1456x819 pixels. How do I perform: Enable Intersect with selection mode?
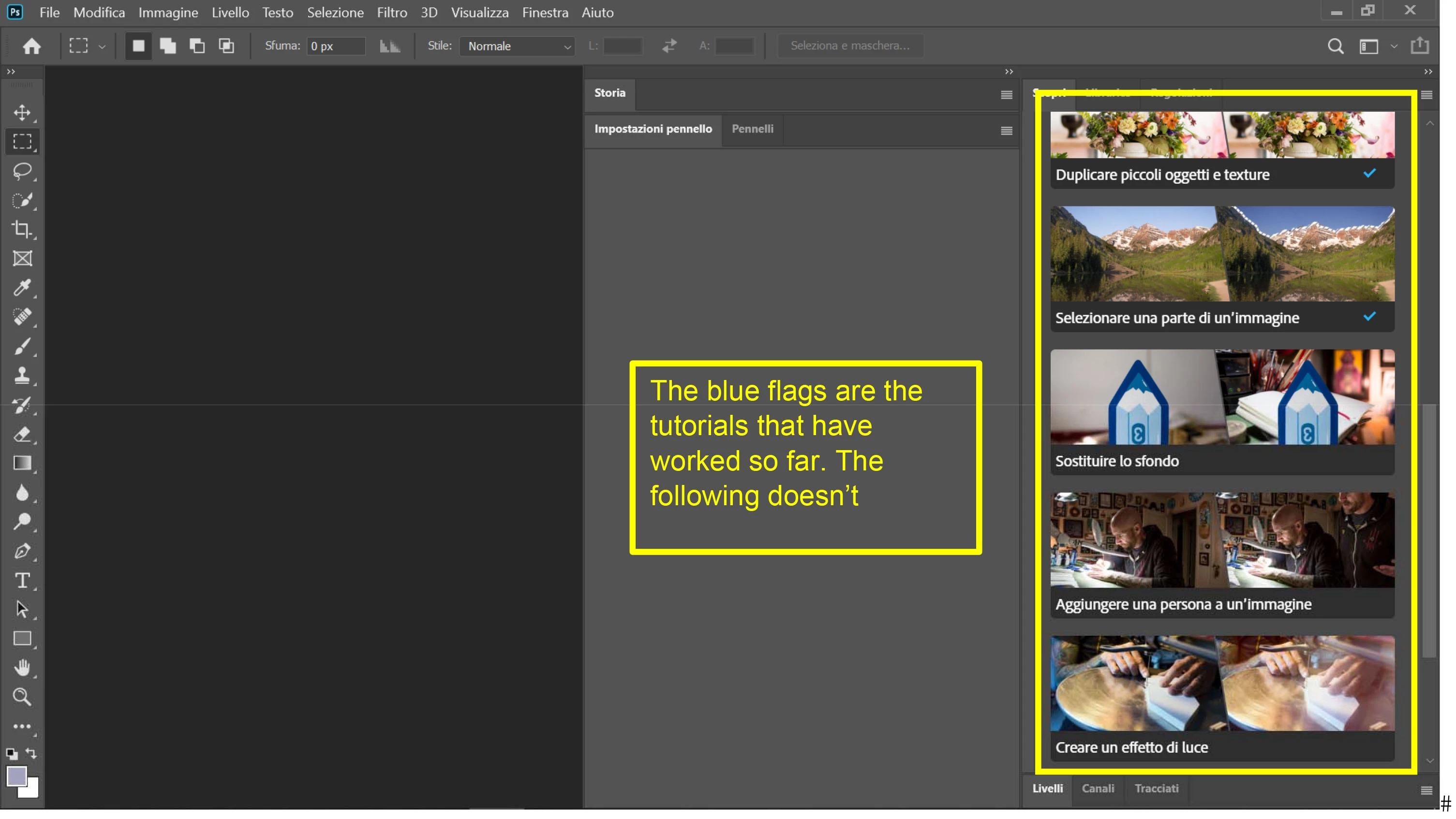[x=227, y=46]
